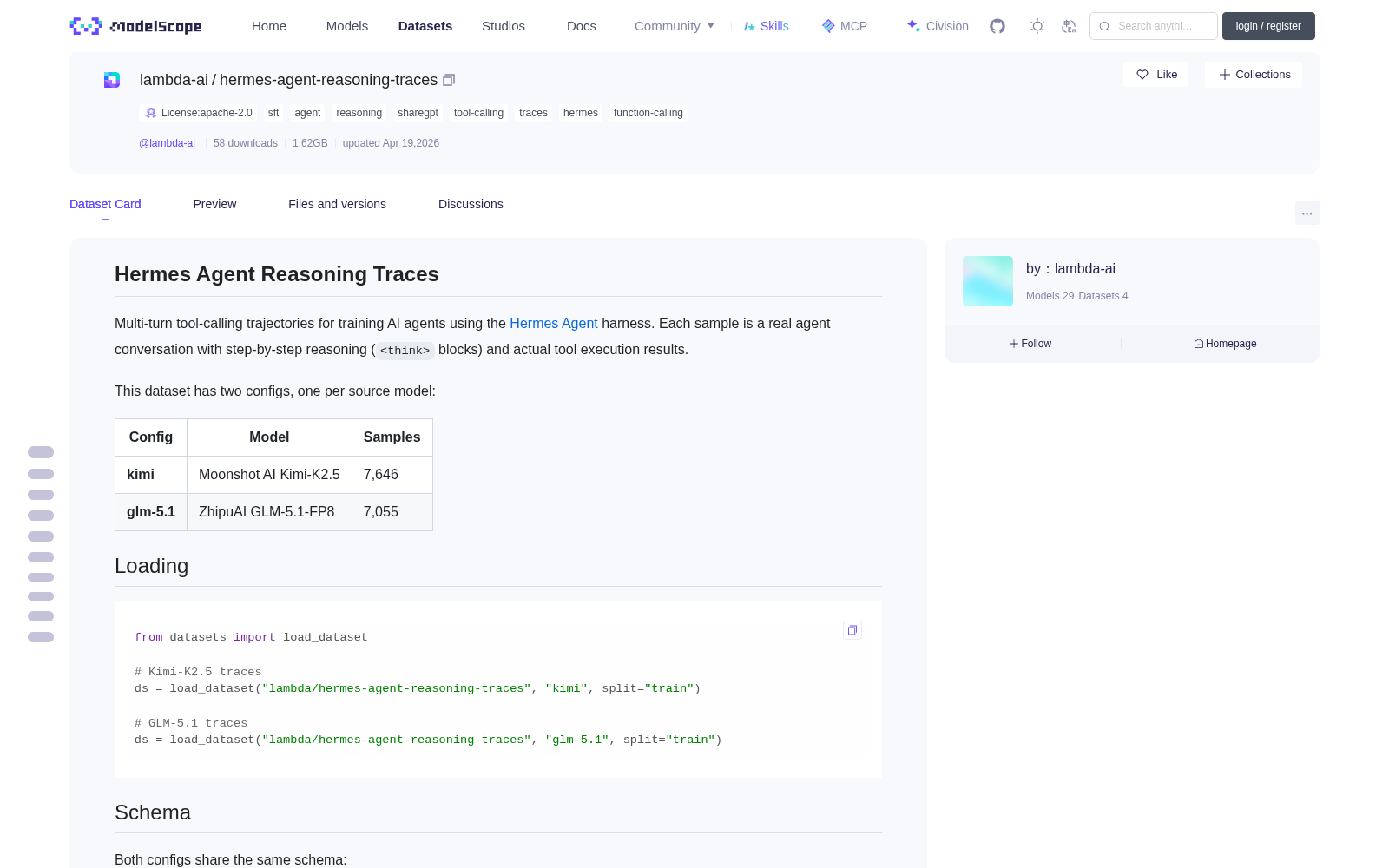
Task: Click the 'Schema' section heading
Action: 153,812
